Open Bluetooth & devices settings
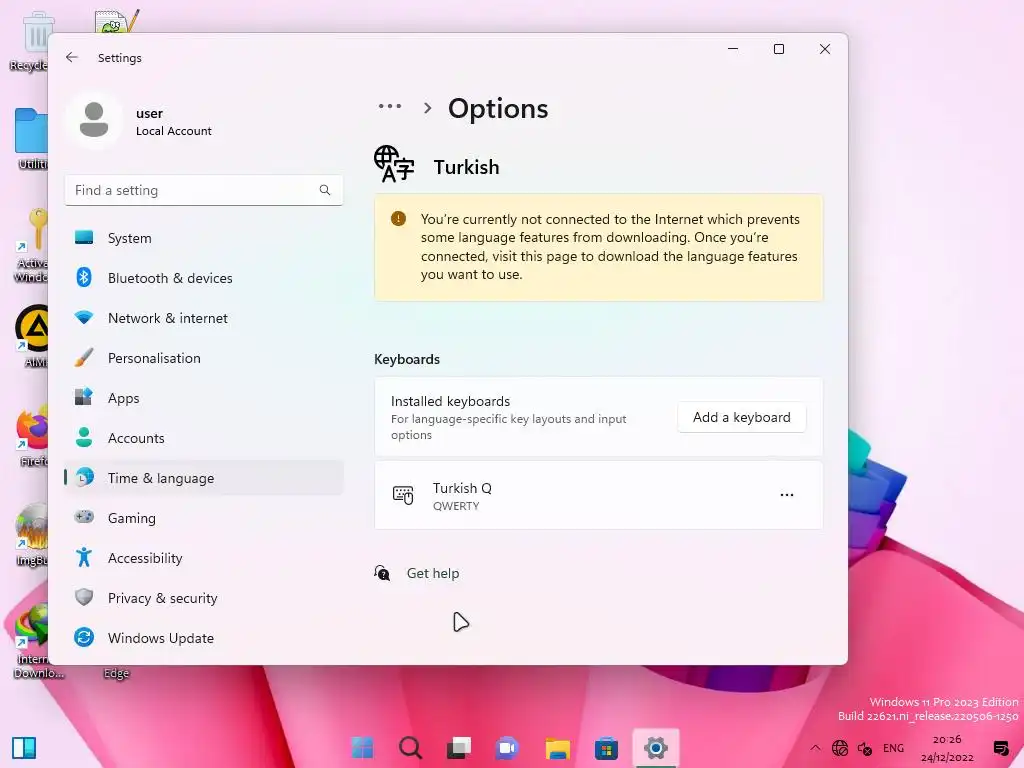Screen dimensions: 1024x768 tap(204, 278)
